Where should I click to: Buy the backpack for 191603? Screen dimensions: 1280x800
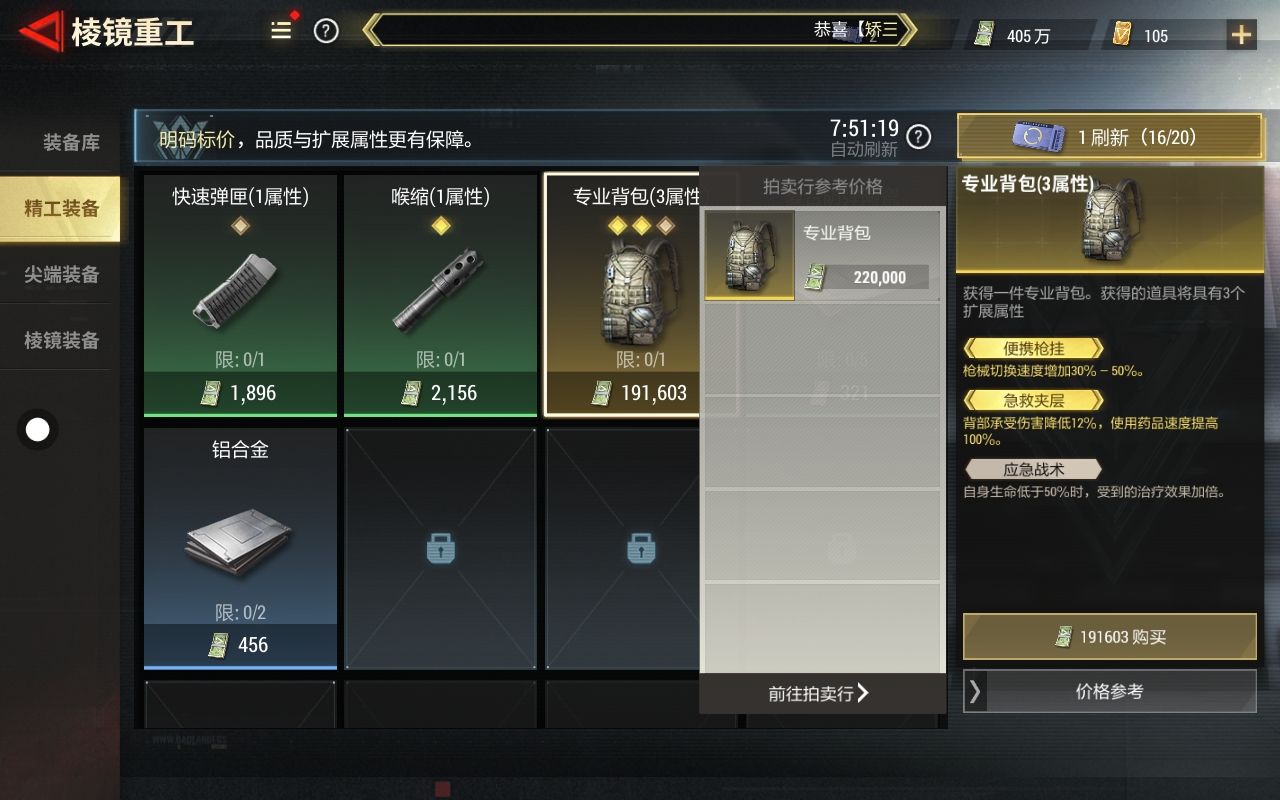point(1110,637)
